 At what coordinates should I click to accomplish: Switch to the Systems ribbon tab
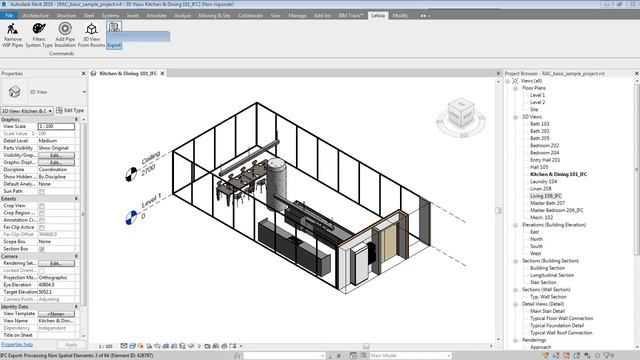[x=110, y=16]
